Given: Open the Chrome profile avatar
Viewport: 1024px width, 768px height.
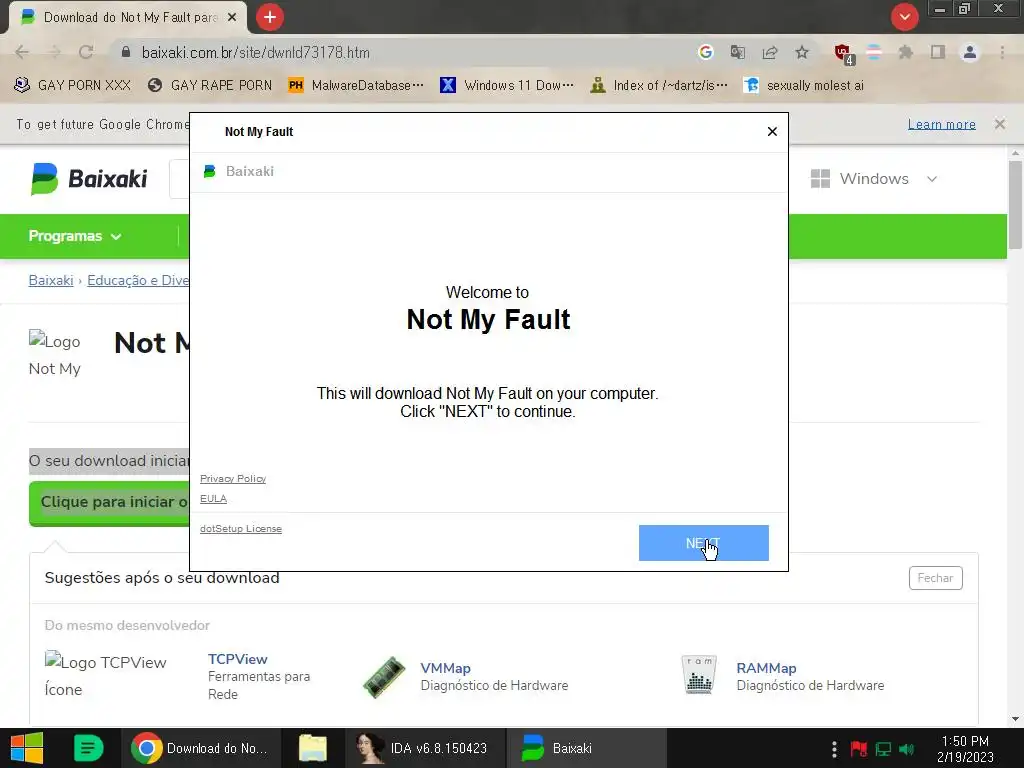Looking at the screenshot, I should tap(970, 52).
